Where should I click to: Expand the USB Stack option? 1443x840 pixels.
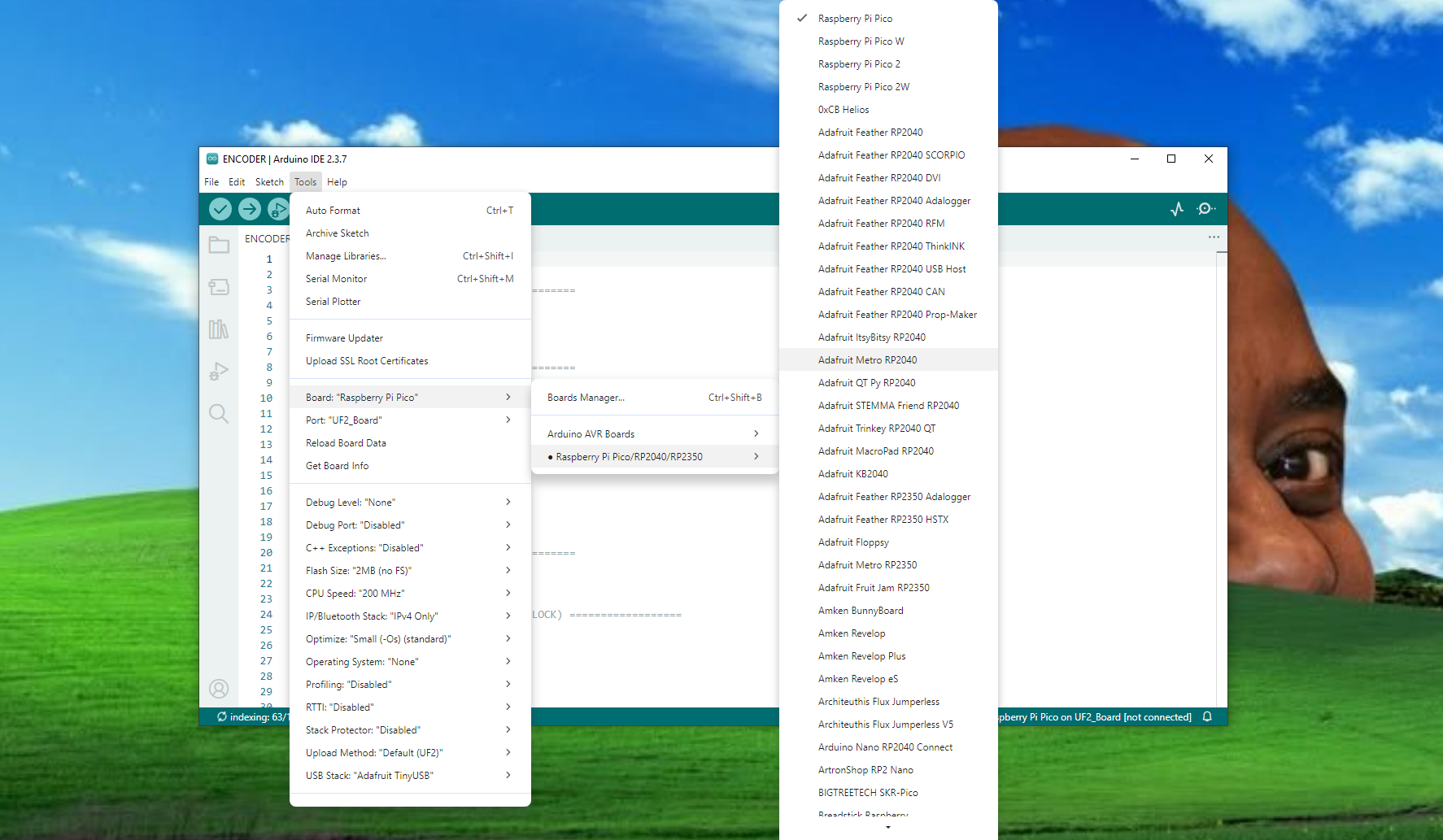410,776
